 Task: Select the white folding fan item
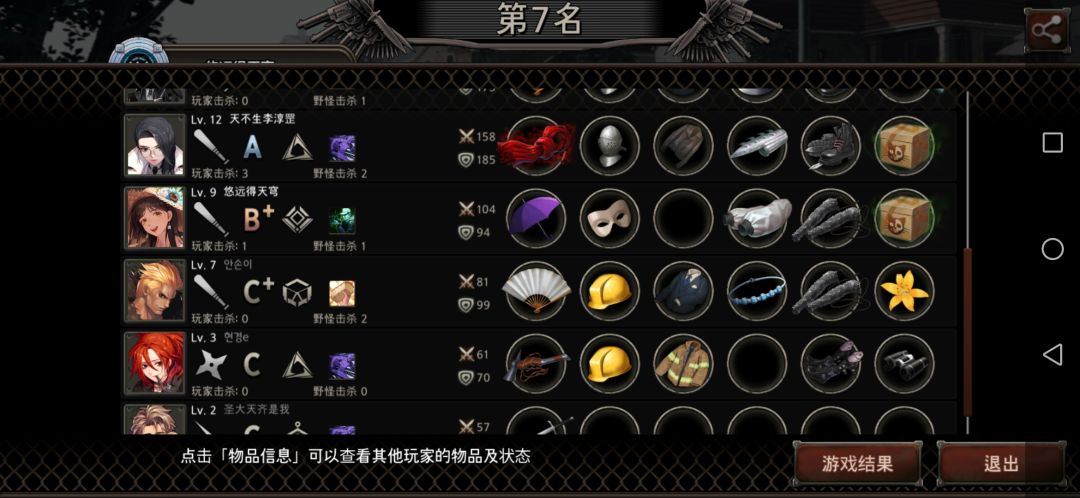pos(536,291)
